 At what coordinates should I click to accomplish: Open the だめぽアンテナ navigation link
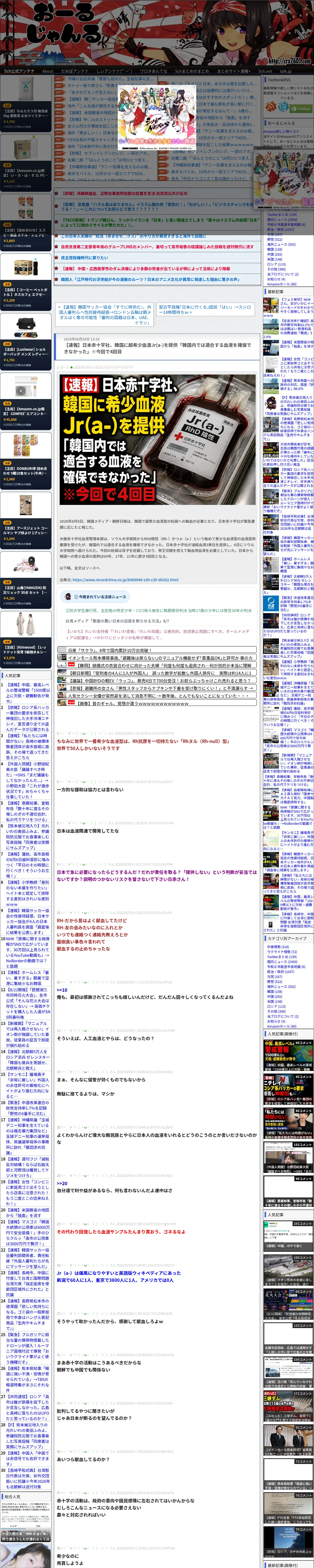pos(74,71)
